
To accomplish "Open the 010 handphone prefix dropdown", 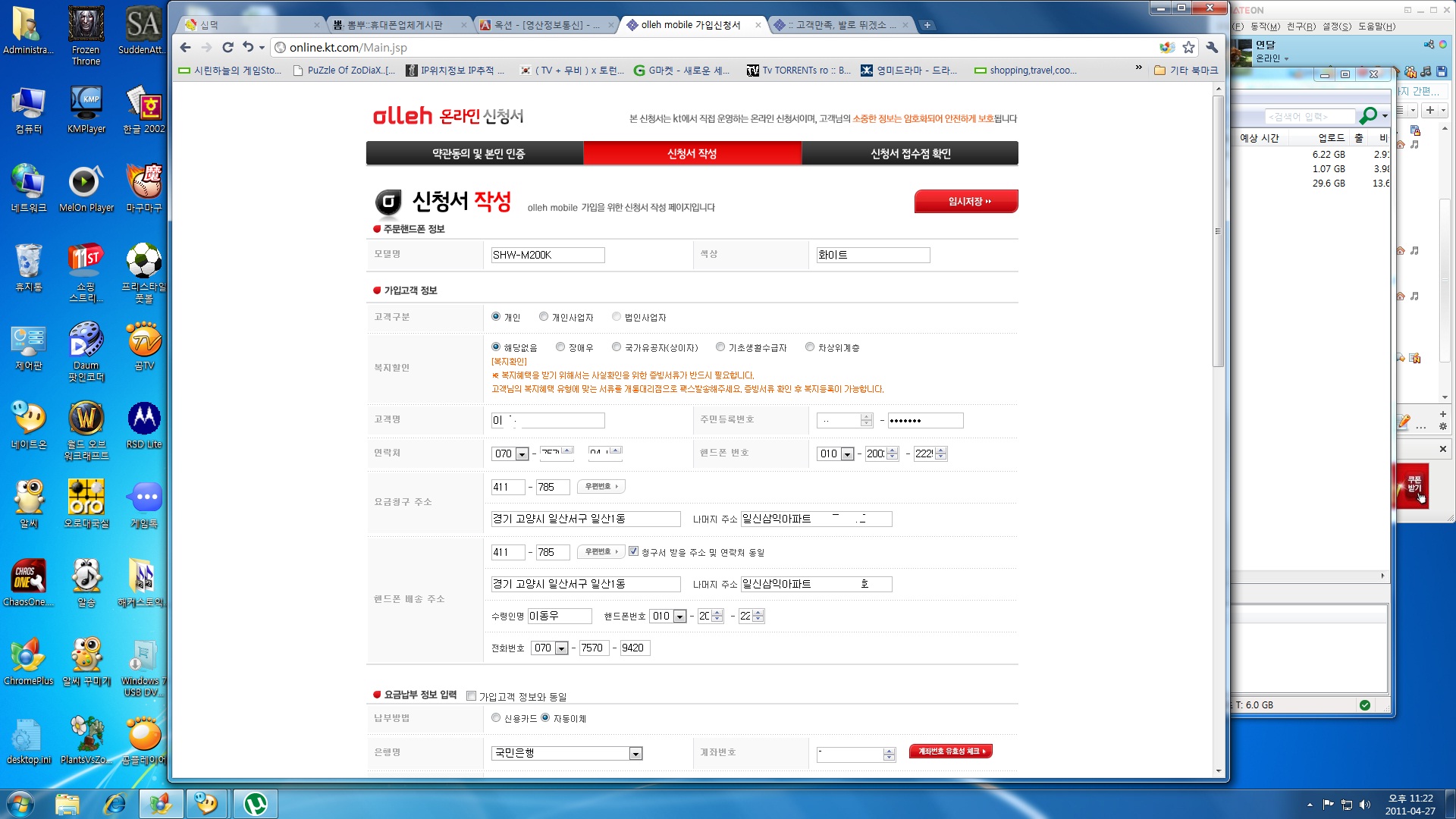I will point(847,453).
